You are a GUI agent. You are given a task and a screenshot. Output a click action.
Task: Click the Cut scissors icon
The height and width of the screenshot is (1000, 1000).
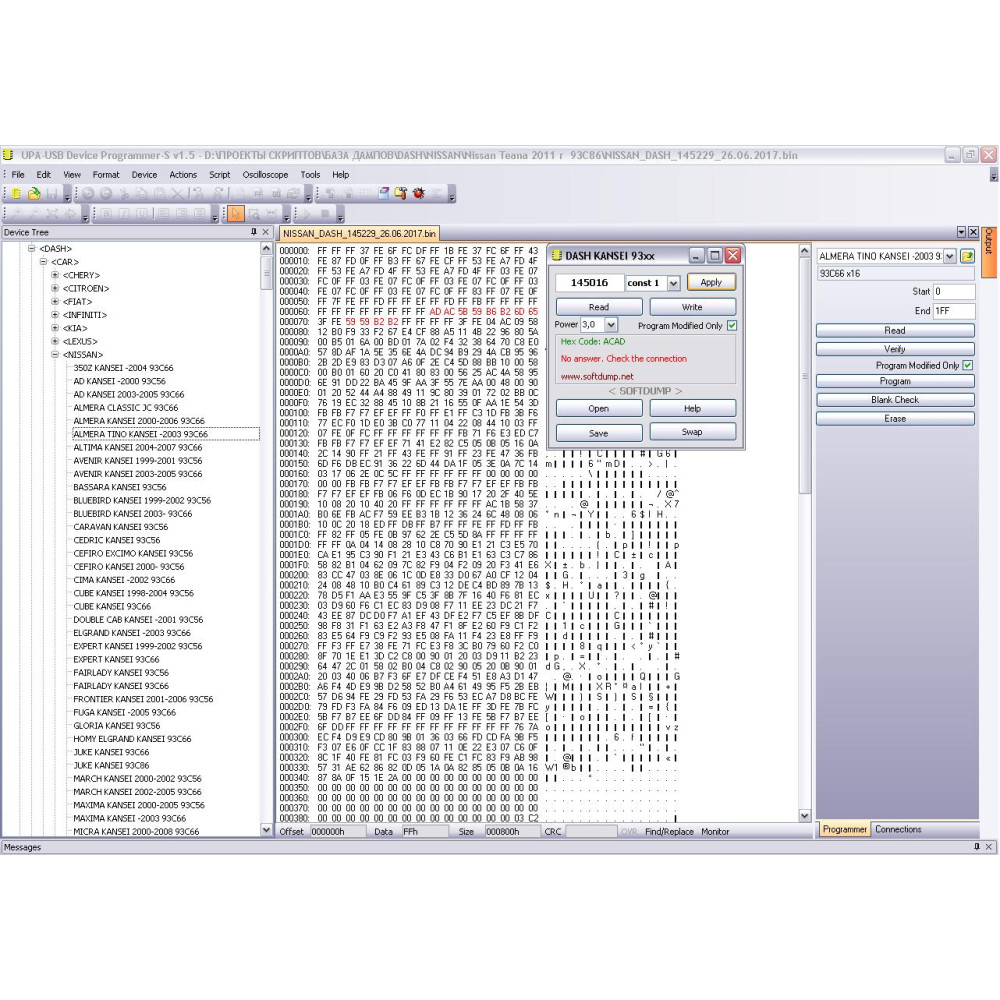click(124, 193)
